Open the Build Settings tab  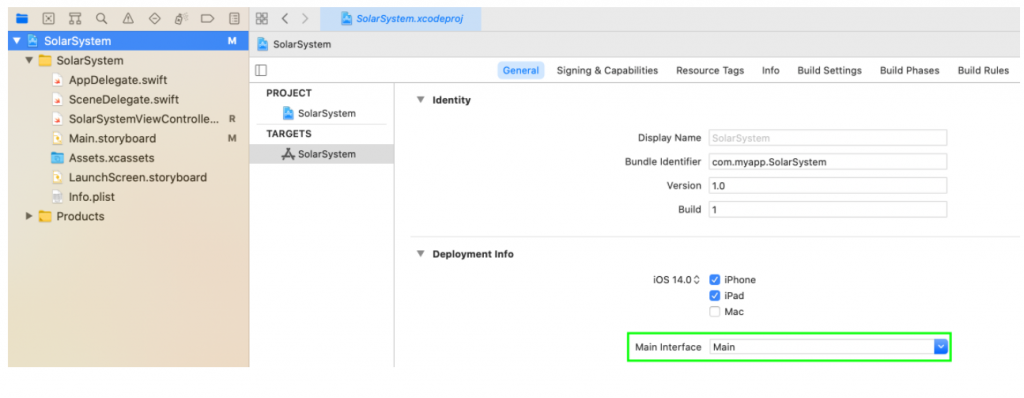pyautogui.click(x=829, y=71)
